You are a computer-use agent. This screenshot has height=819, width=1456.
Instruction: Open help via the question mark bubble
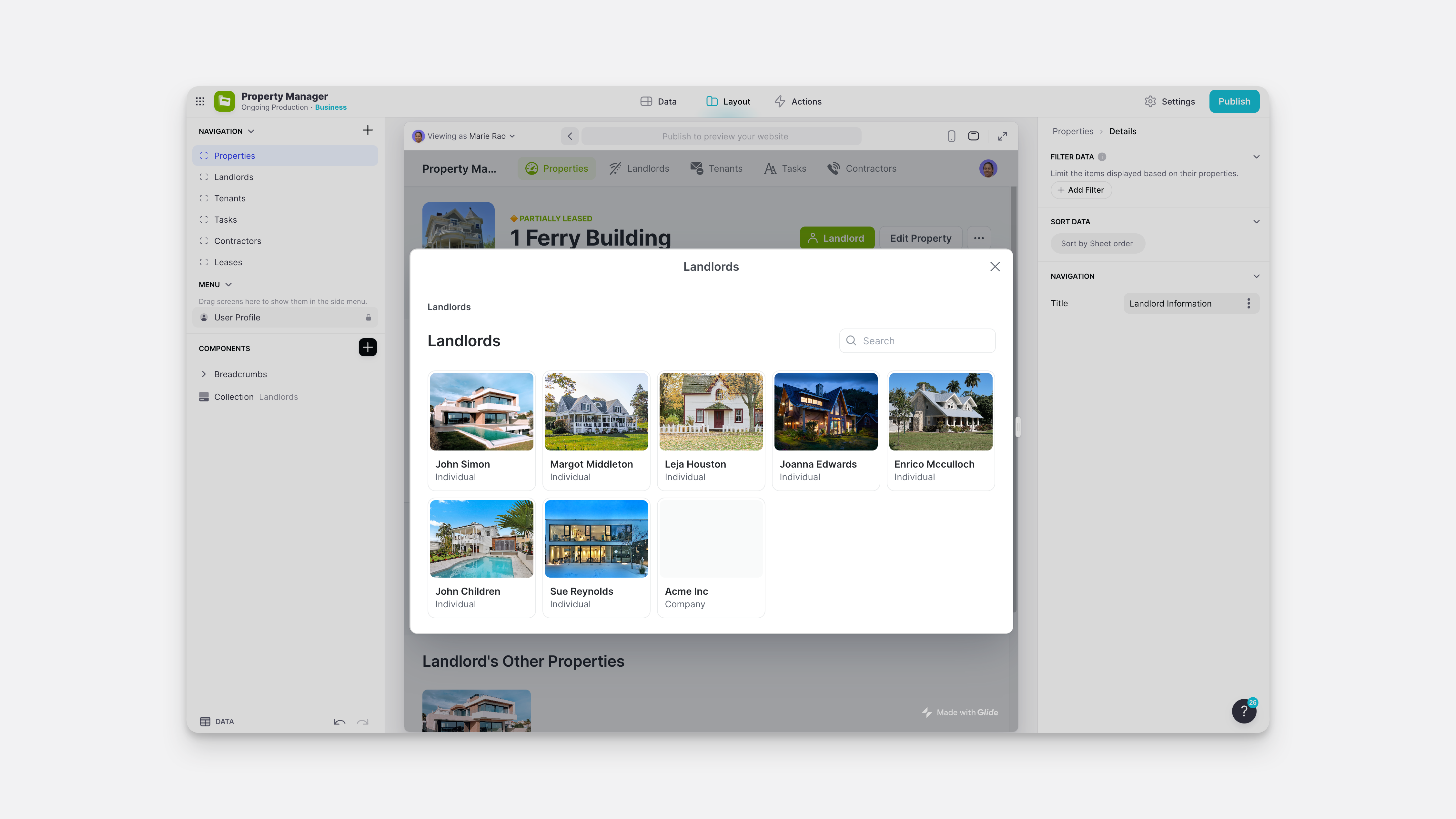(x=1243, y=711)
